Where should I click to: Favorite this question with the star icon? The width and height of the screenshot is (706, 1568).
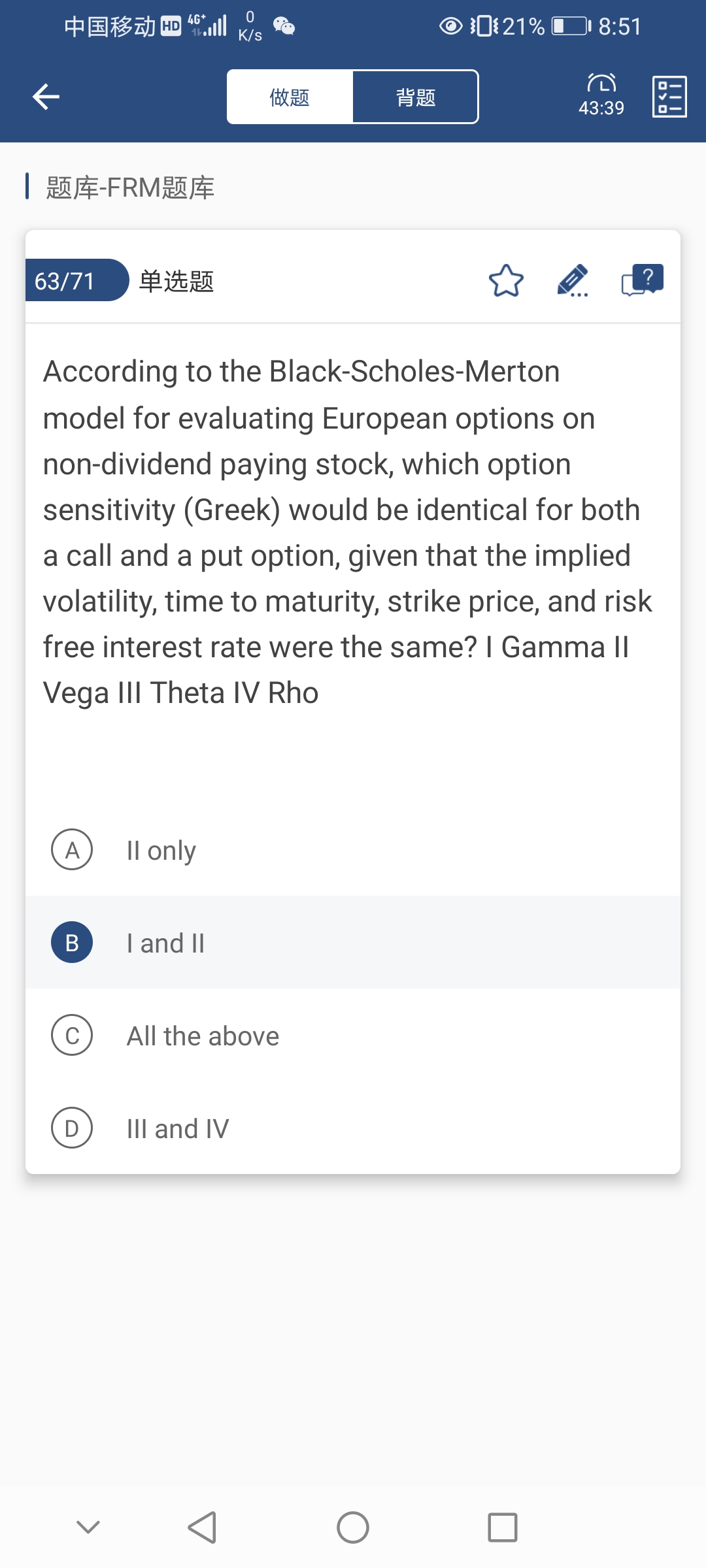(x=506, y=281)
